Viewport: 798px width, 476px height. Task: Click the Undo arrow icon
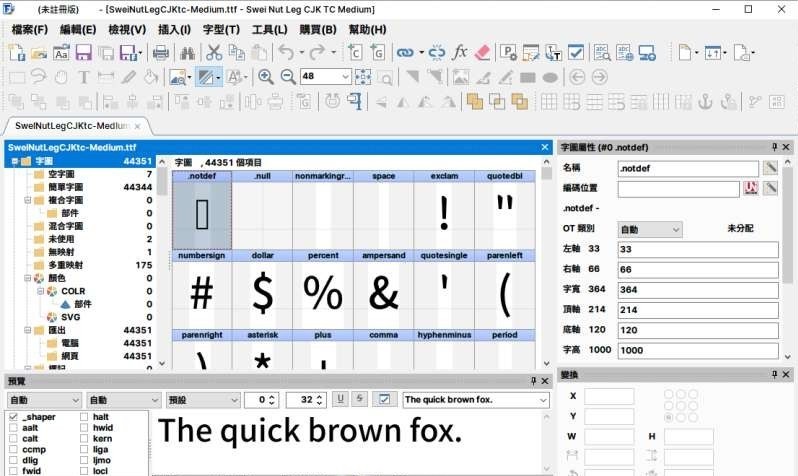(285, 52)
